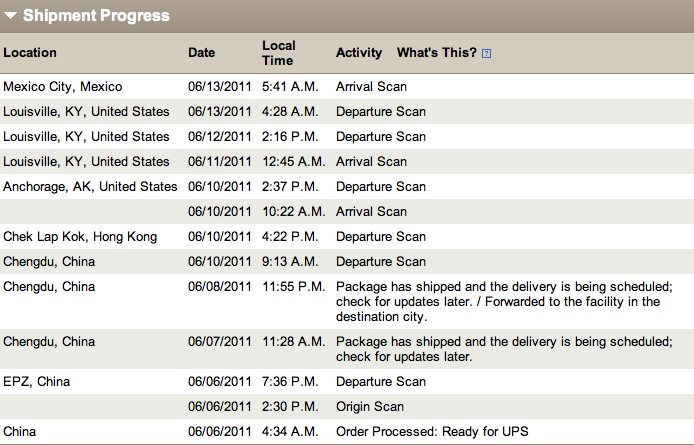Click the 12:45 A.M. time cell
The image size is (694, 445).
[x=293, y=162]
